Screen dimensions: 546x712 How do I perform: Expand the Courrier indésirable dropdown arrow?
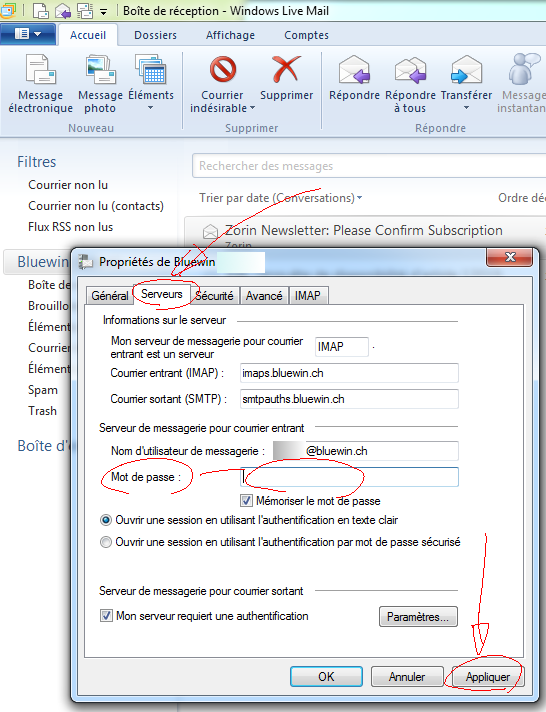coord(253,108)
